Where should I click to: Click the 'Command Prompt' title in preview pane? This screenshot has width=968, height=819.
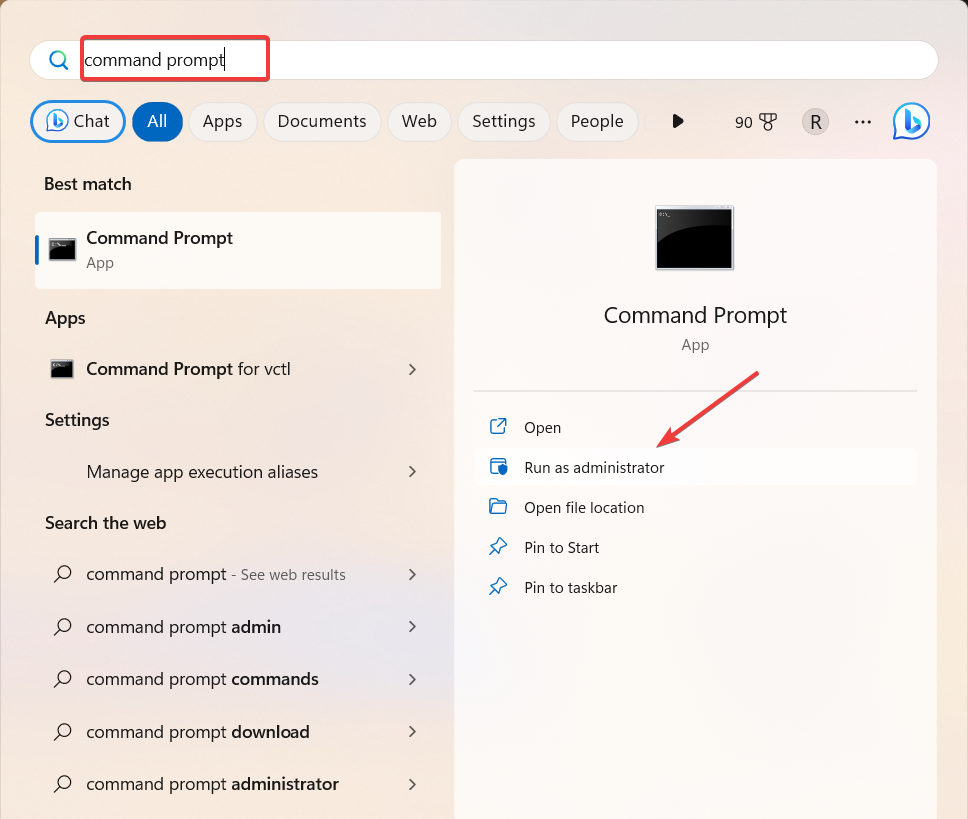[695, 315]
